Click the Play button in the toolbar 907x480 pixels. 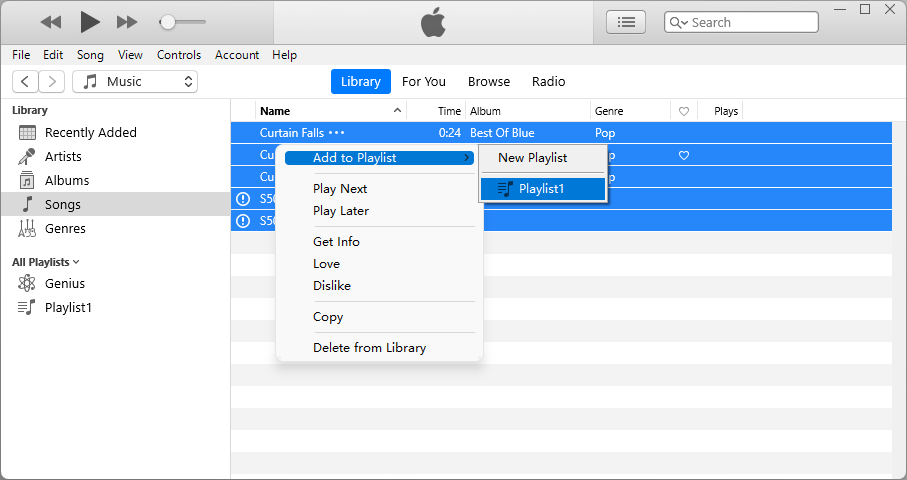coord(90,21)
